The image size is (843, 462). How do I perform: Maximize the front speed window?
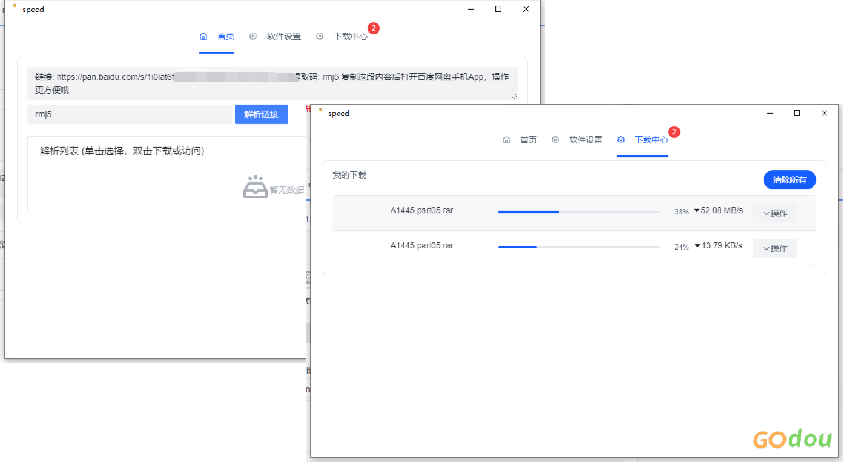(797, 113)
